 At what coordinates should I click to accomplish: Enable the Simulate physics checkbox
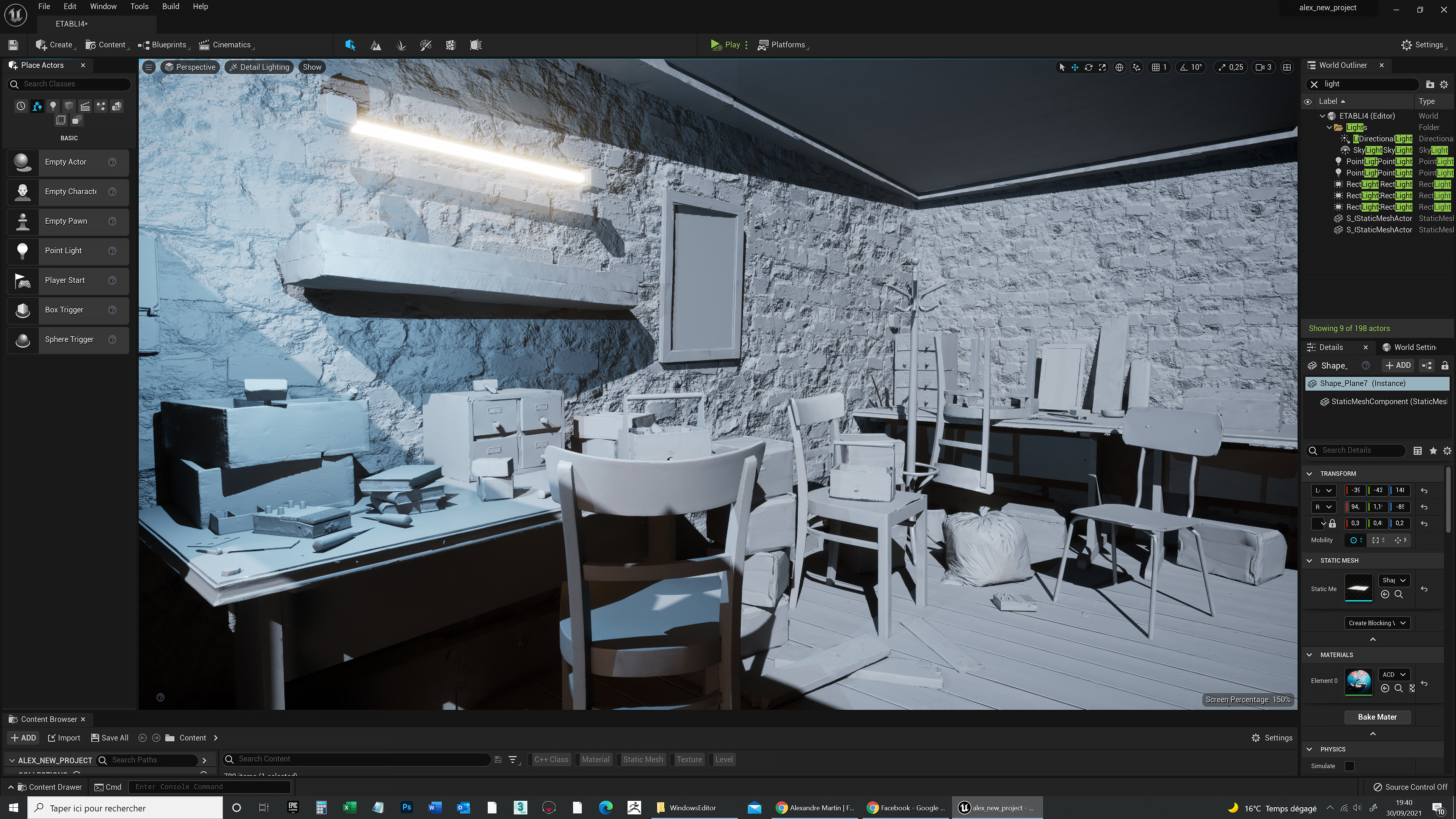1350,766
